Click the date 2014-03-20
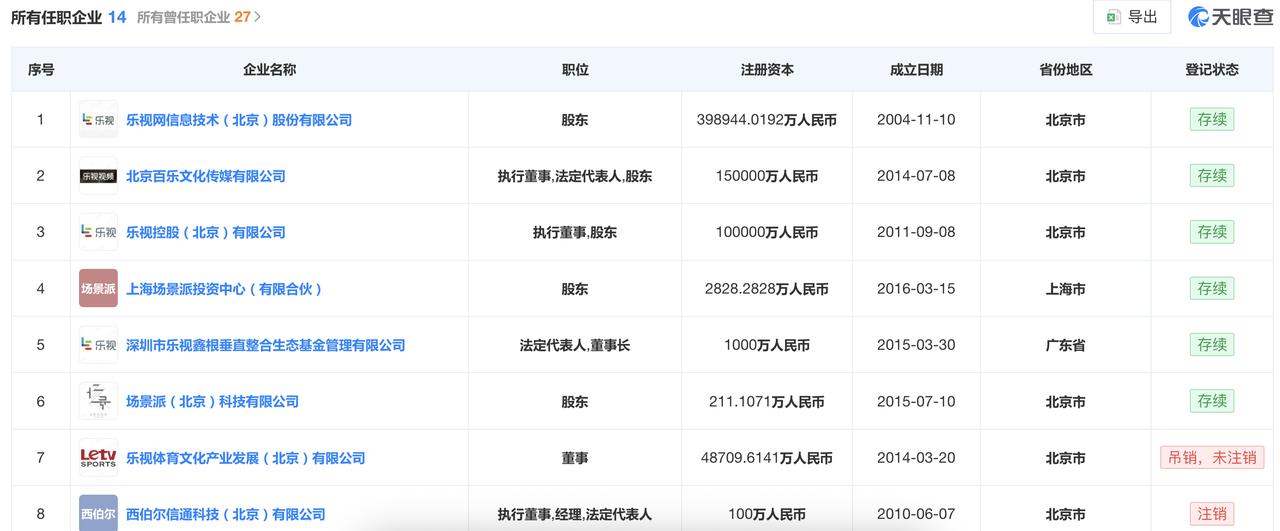 click(x=916, y=458)
